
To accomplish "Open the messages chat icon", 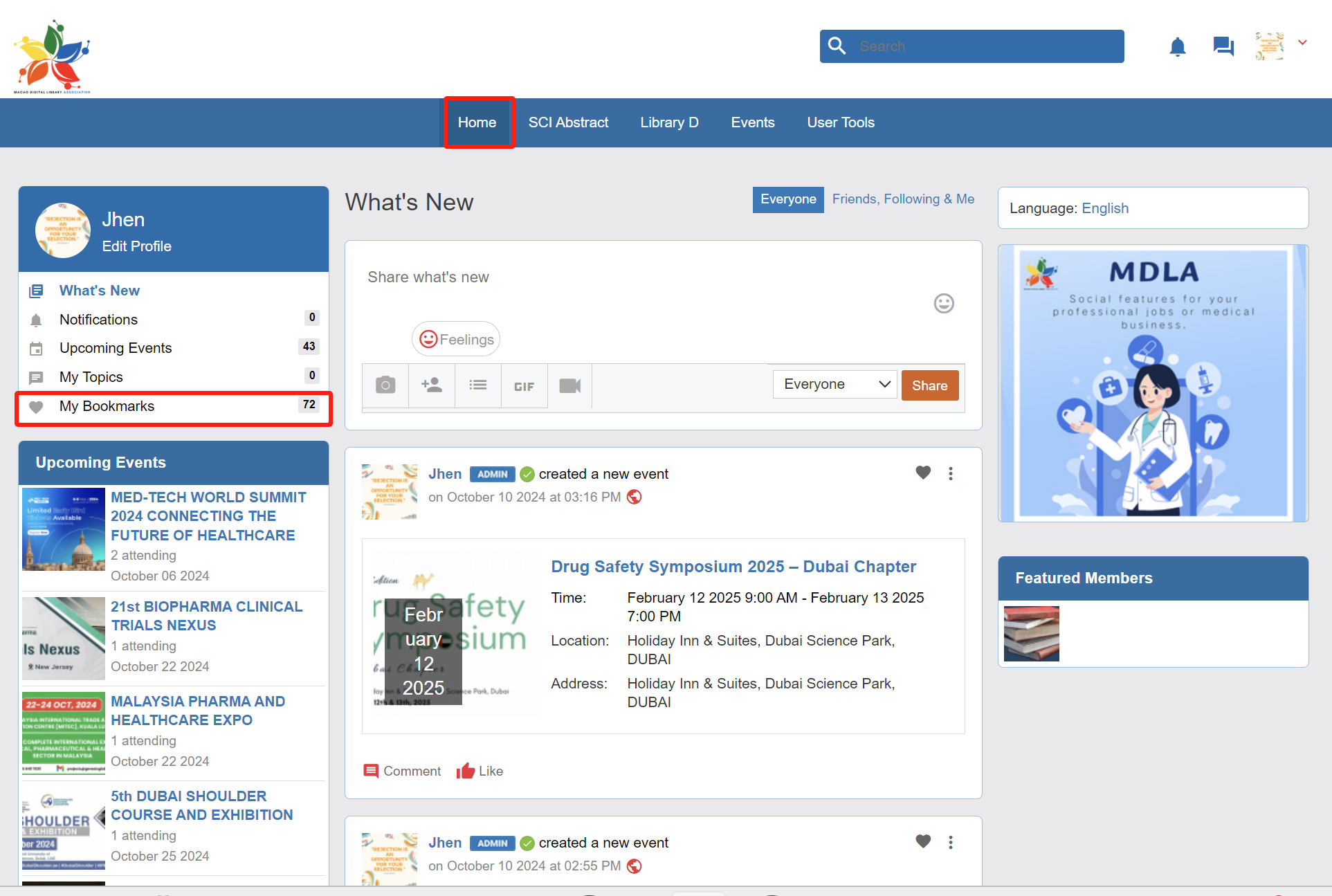I will 1223,46.
